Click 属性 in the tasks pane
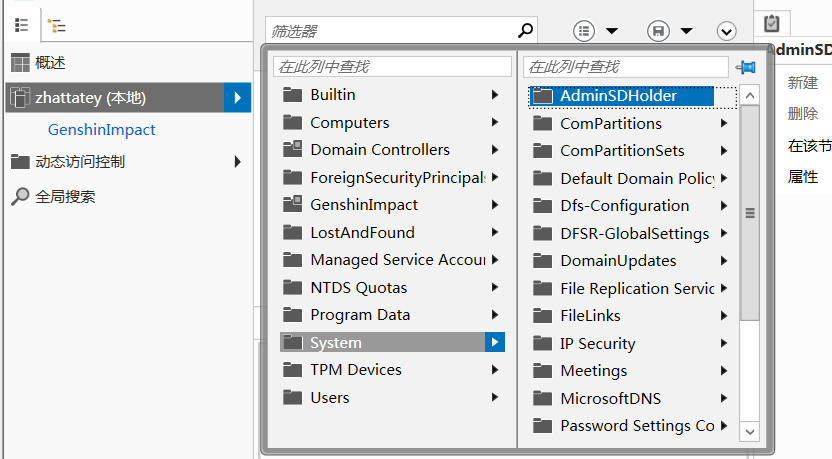Screen dimensions: 832x459 802,177
